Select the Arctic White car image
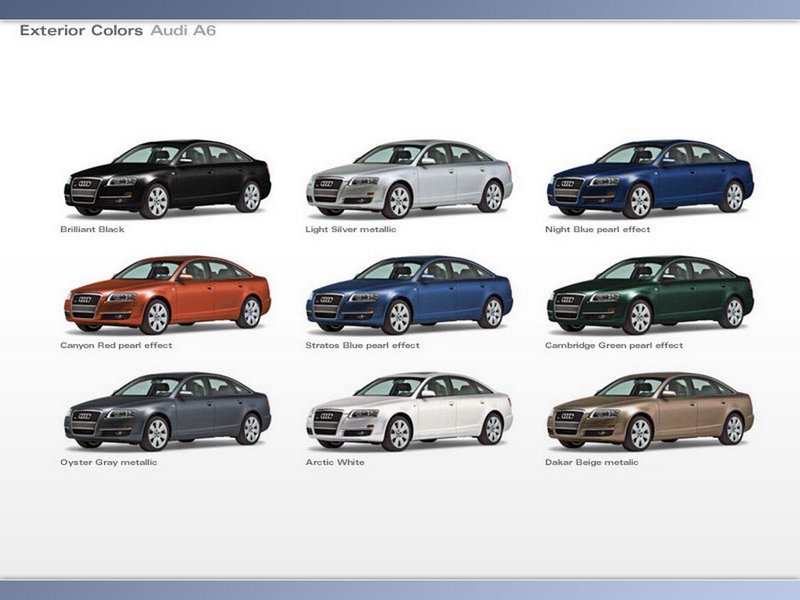 click(x=409, y=411)
